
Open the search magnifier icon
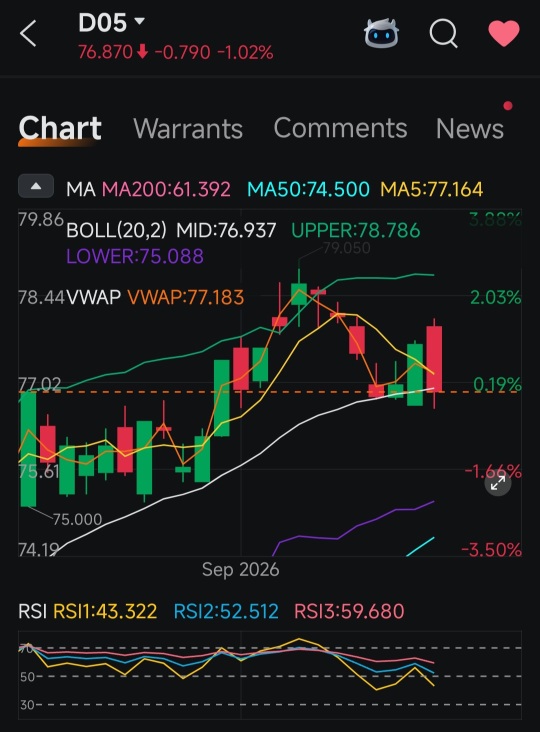(443, 34)
